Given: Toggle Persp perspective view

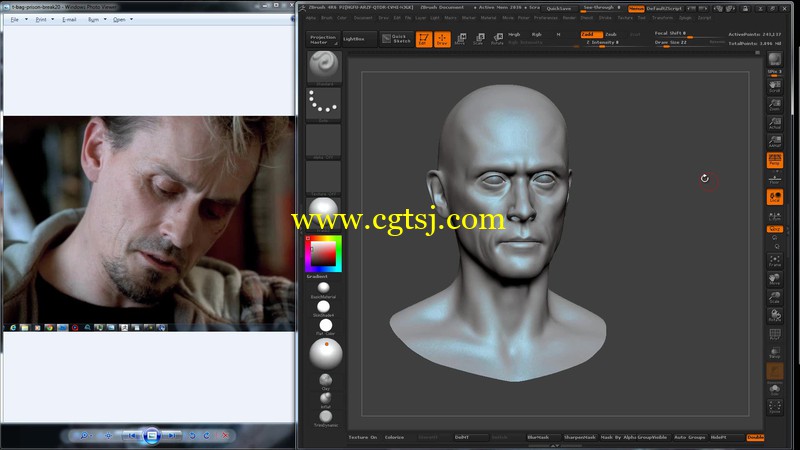Looking at the screenshot, I should pyautogui.click(x=774, y=160).
